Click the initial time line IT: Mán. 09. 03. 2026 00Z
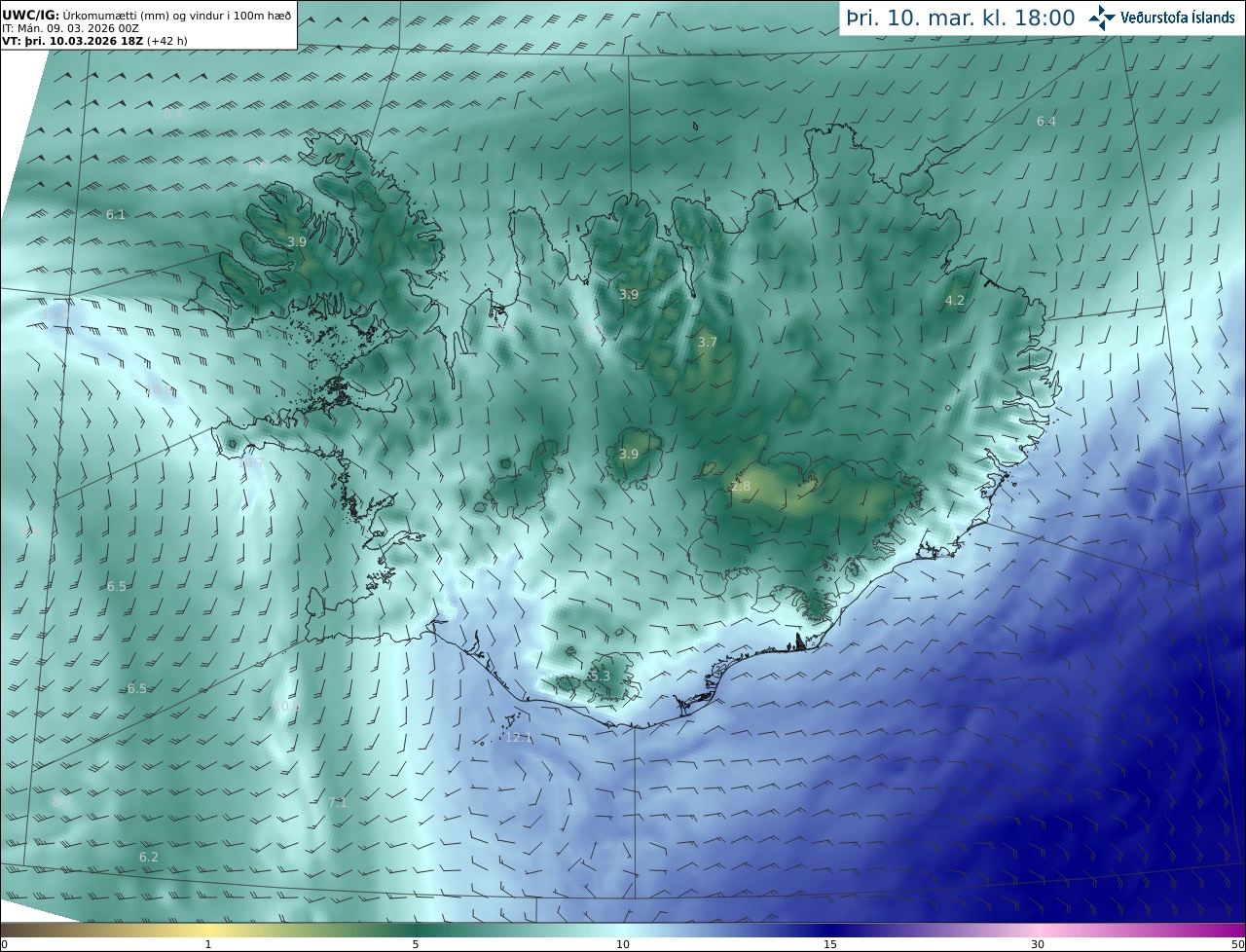This screenshot has height=952, width=1246. click(x=70, y=28)
